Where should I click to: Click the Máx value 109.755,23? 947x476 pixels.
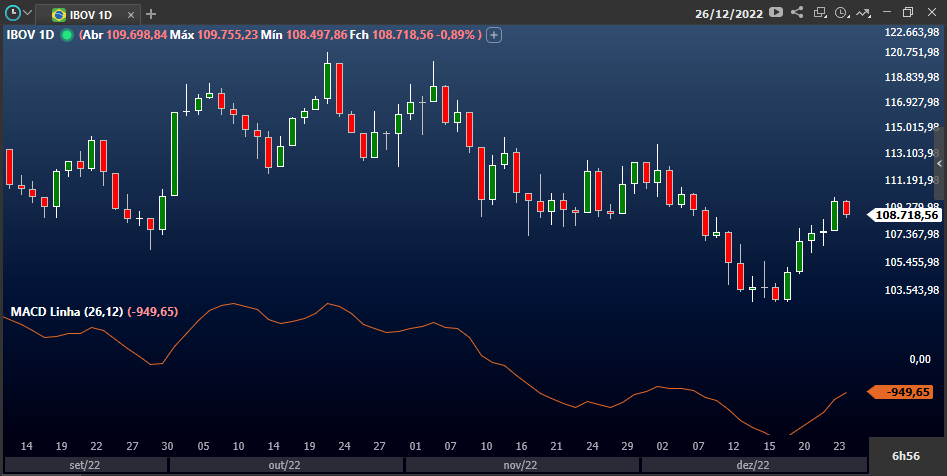pyautogui.click(x=228, y=34)
